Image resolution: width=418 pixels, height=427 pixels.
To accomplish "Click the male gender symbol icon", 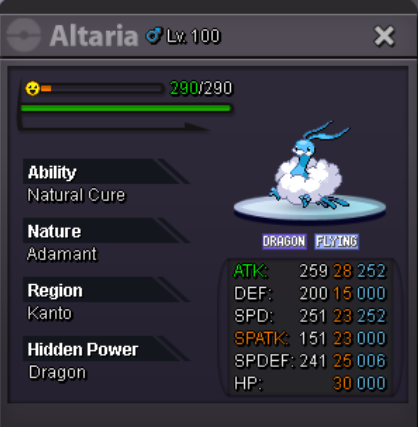I will click(154, 35).
